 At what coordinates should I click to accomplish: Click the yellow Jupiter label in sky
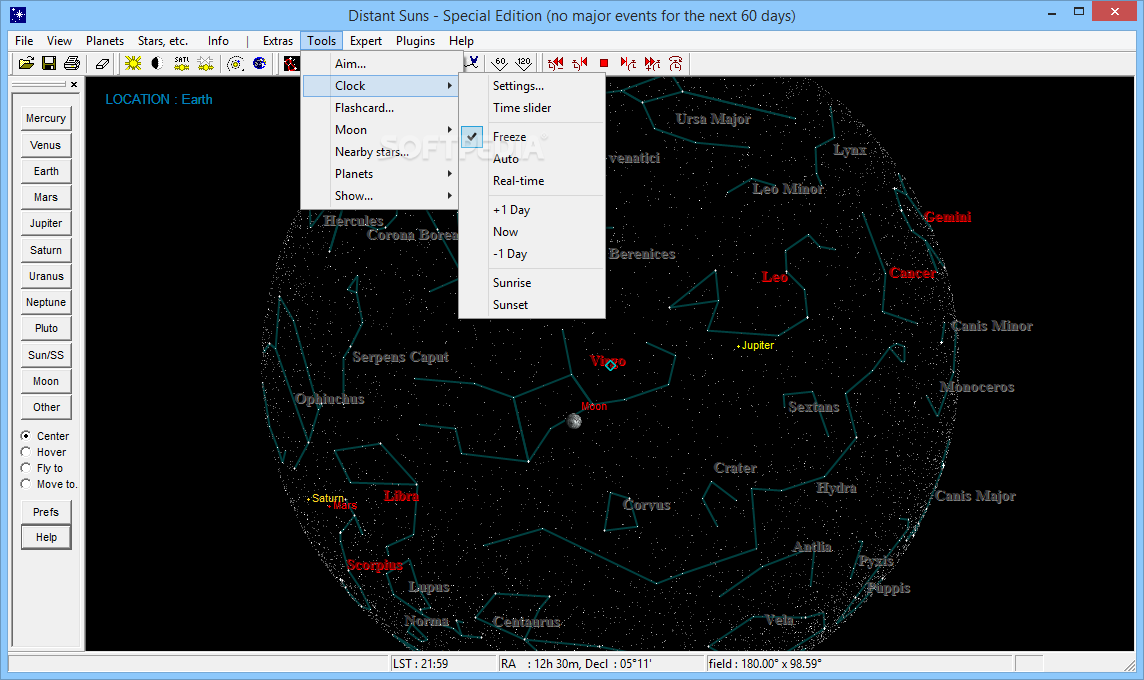[757, 345]
